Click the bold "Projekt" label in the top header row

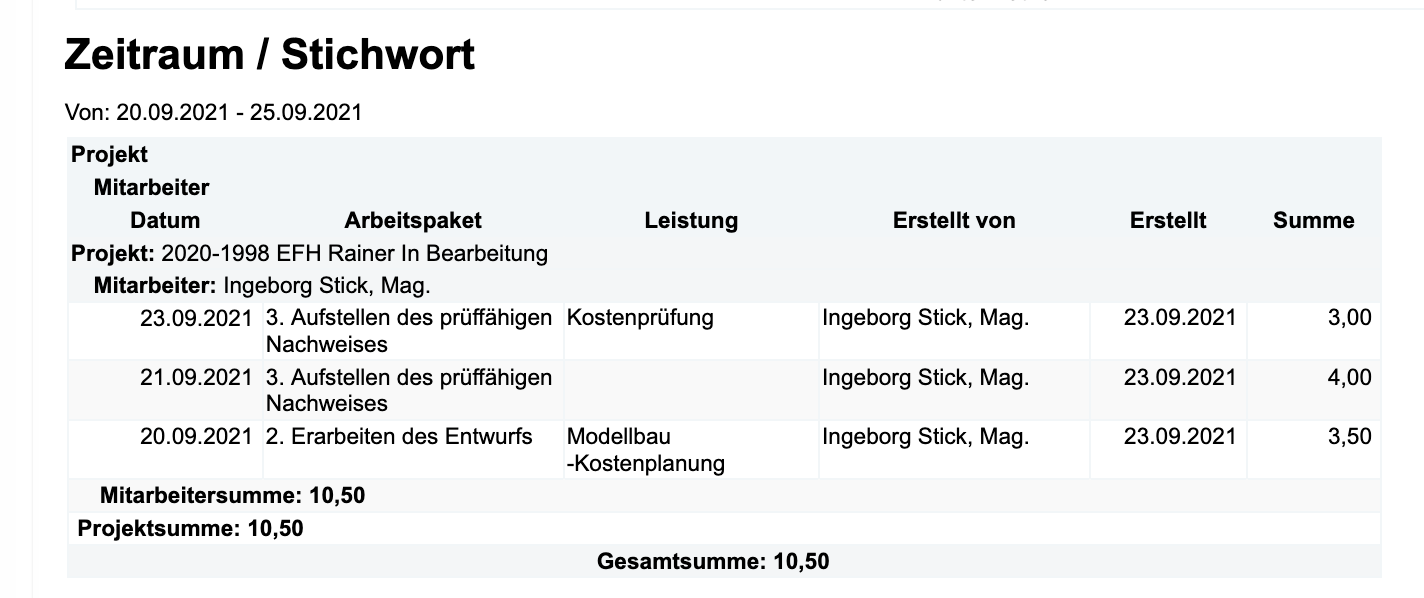pyautogui.click(x=109, y=155)
